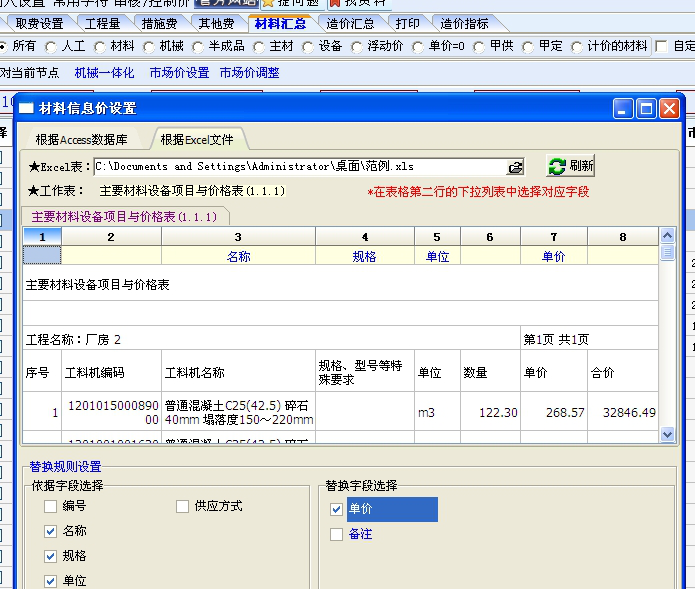The height and width of the screenshot is (612, 695).
Task: Open the empty field dropdown in column 2
Action: point(111,256)
